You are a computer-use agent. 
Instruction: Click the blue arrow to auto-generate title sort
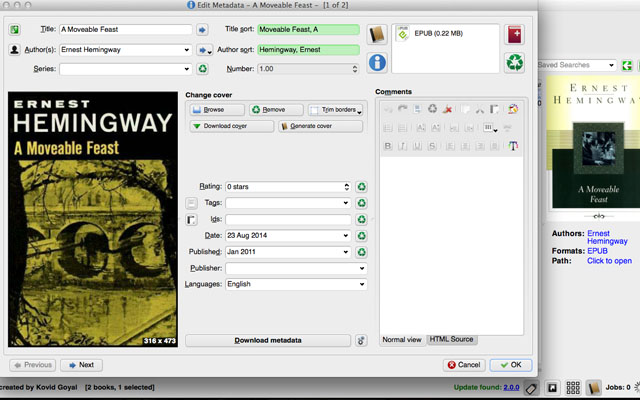(202, 29)
